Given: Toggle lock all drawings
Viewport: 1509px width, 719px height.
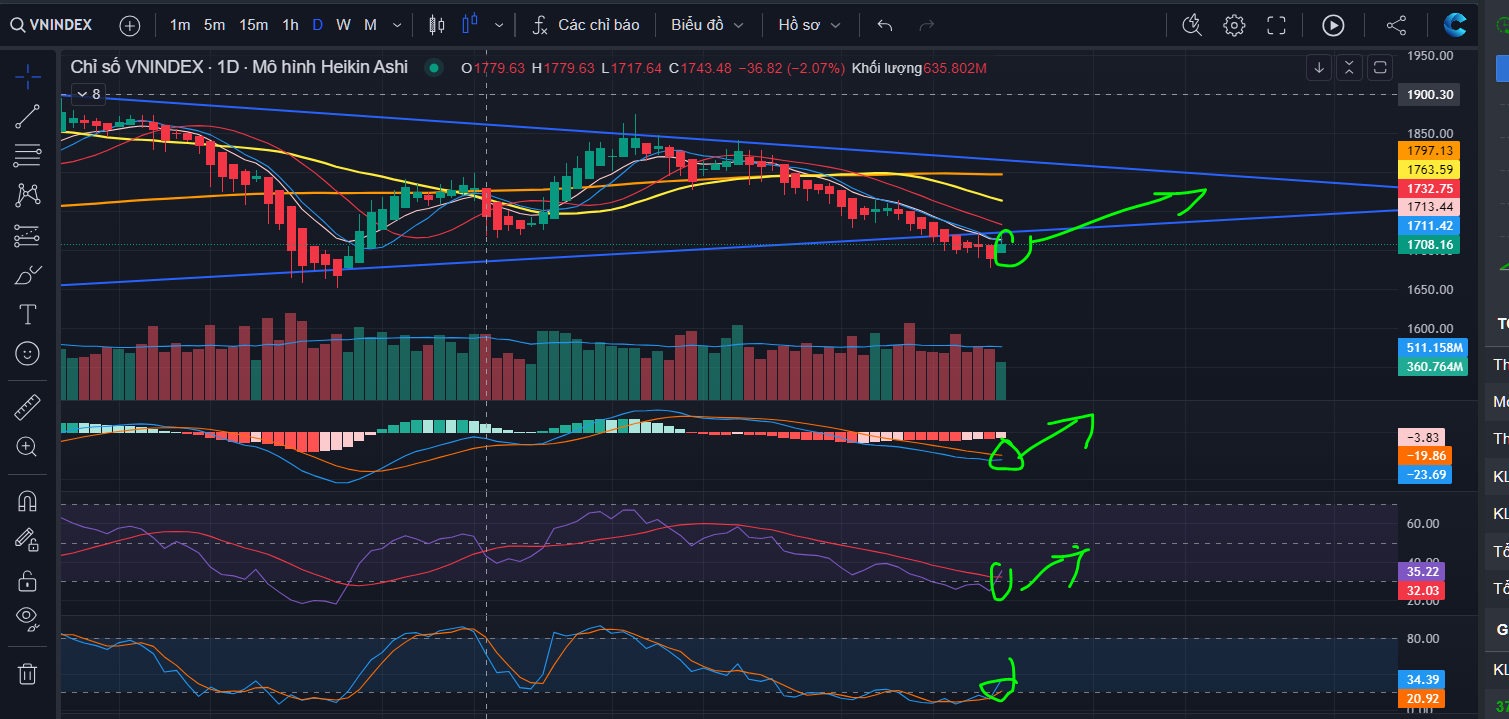Looking at the screenshot, I should click(28, 580).
